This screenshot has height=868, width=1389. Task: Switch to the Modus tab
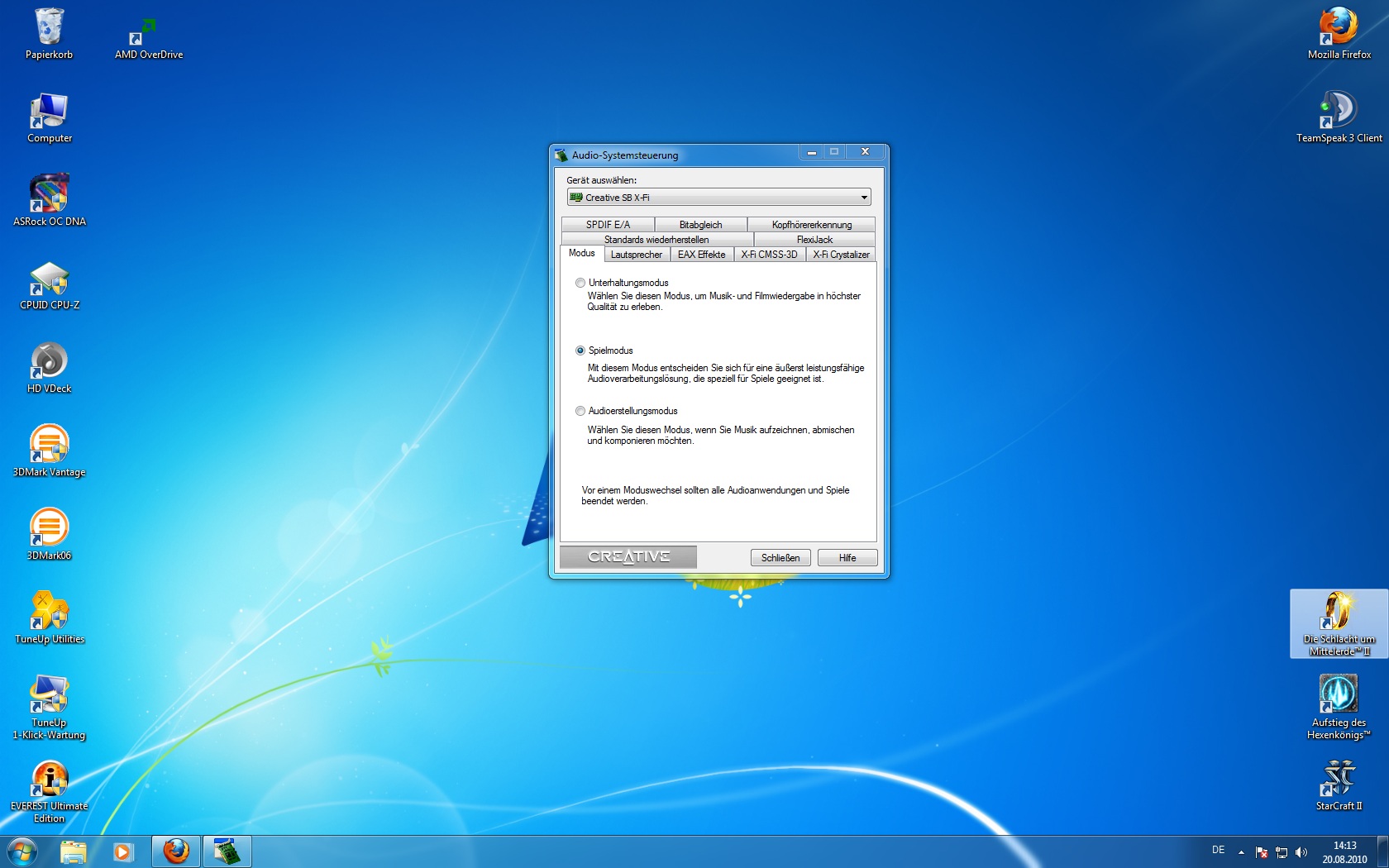click(x=582, y=254)
